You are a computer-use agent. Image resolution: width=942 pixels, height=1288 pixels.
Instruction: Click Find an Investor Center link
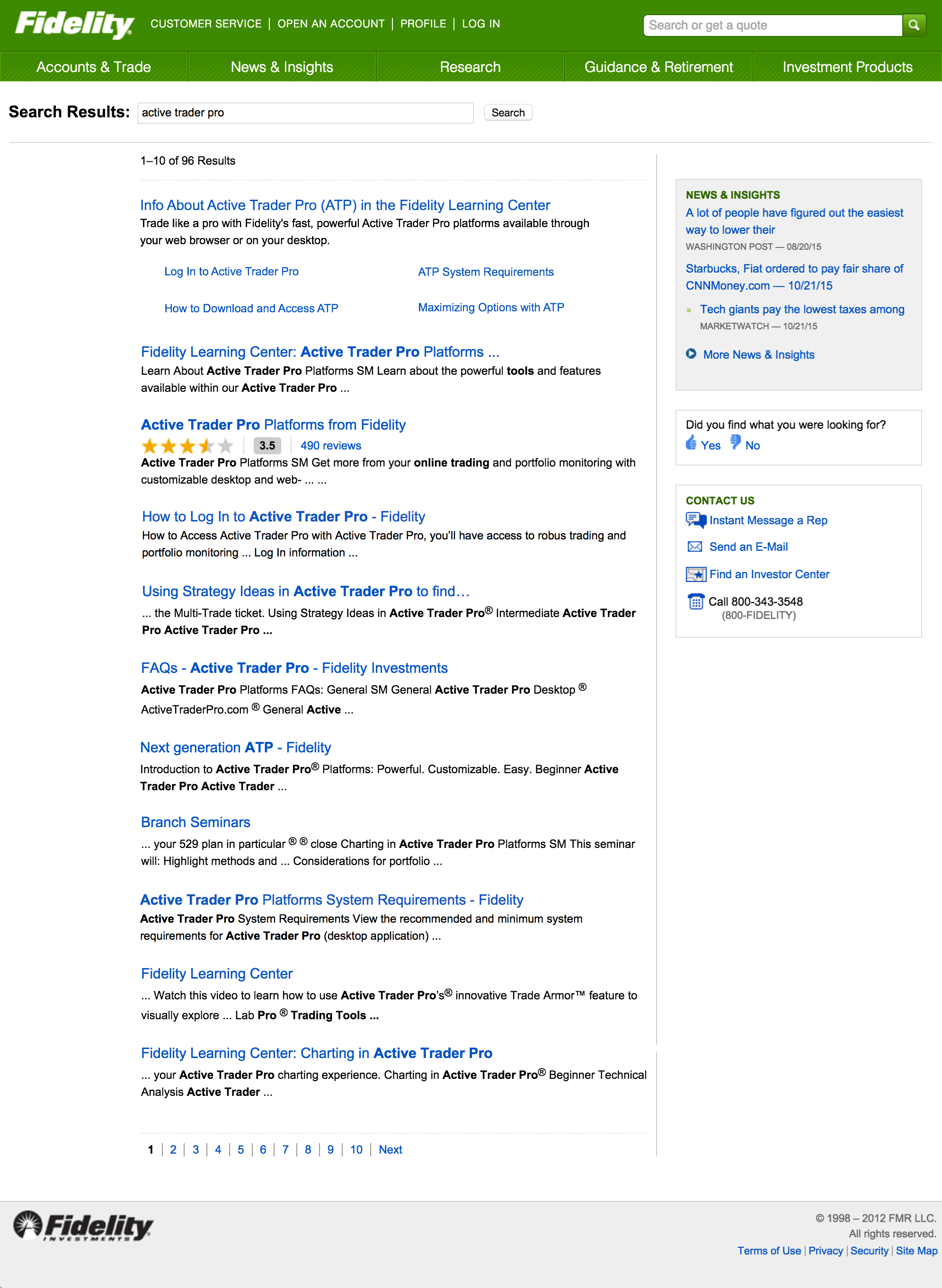pyautogui.click(x=769, y=574)
